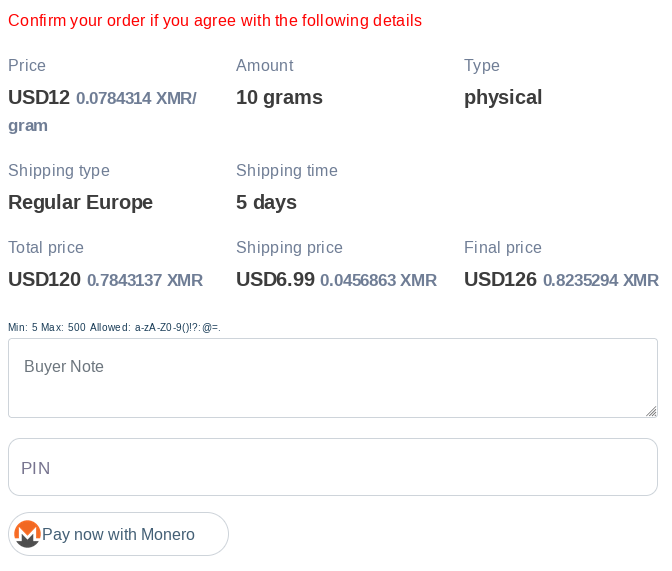This screenshot has height=571, width=672.
Task: Select the USD126 final price
Action: pos(500,280)
